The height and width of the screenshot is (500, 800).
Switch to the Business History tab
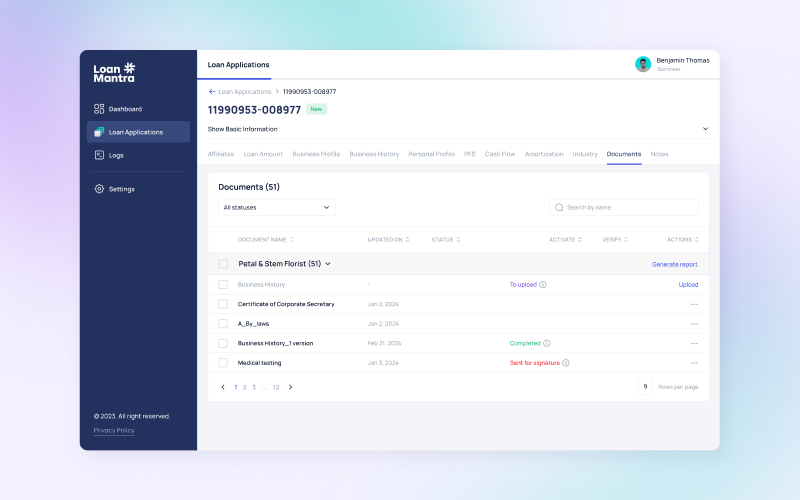coord(374,154)
